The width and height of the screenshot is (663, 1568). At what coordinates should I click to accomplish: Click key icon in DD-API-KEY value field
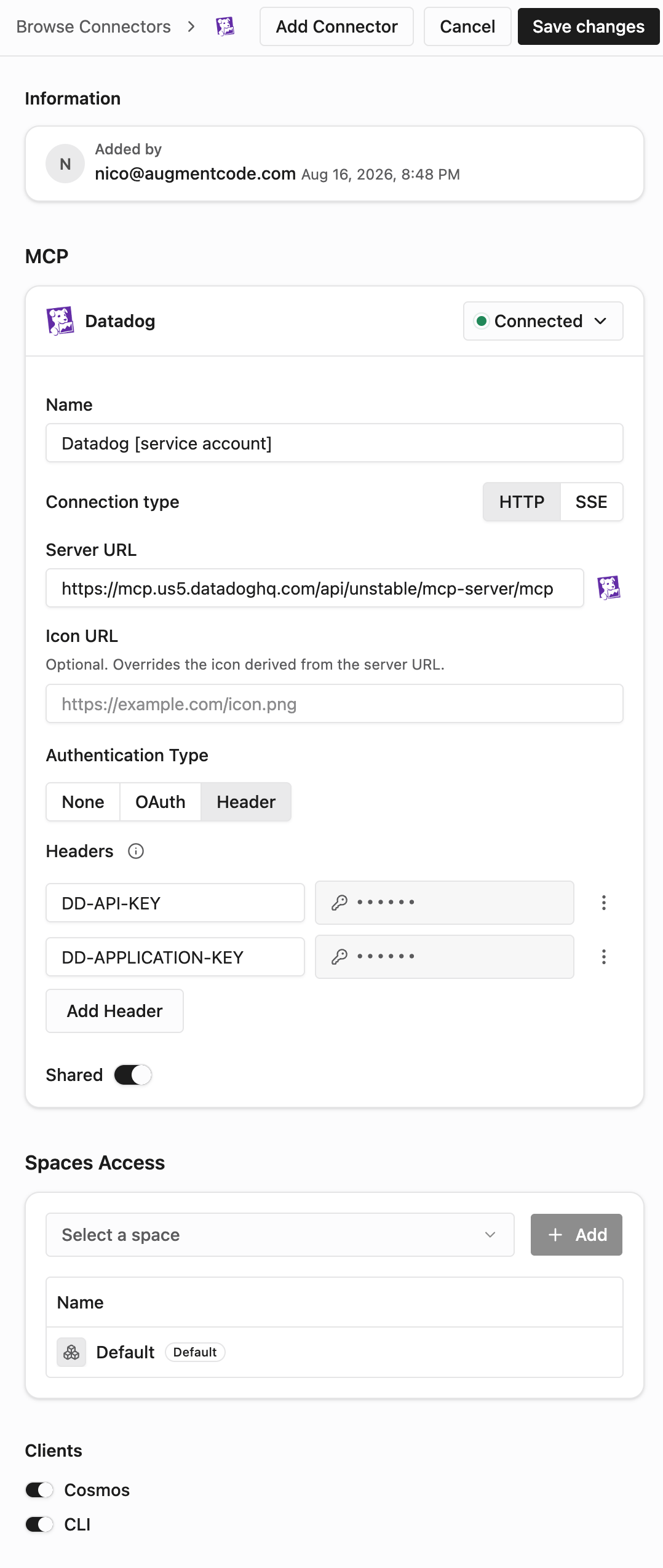[339, 903]
